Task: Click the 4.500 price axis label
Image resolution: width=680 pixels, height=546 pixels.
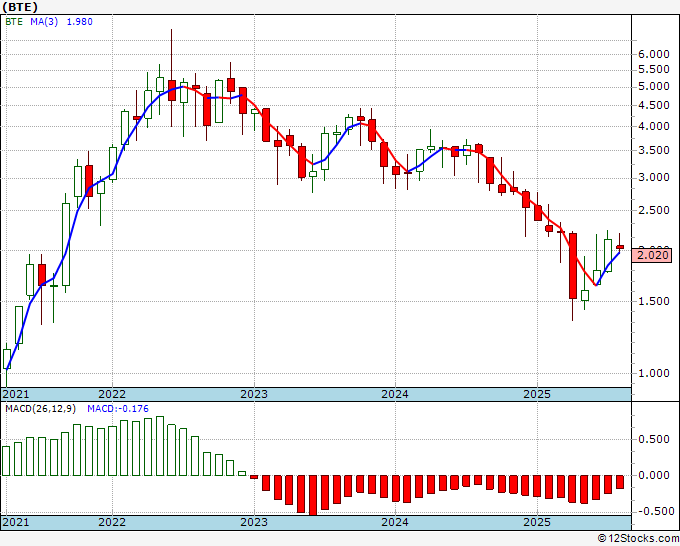Action: pos(654,105)
